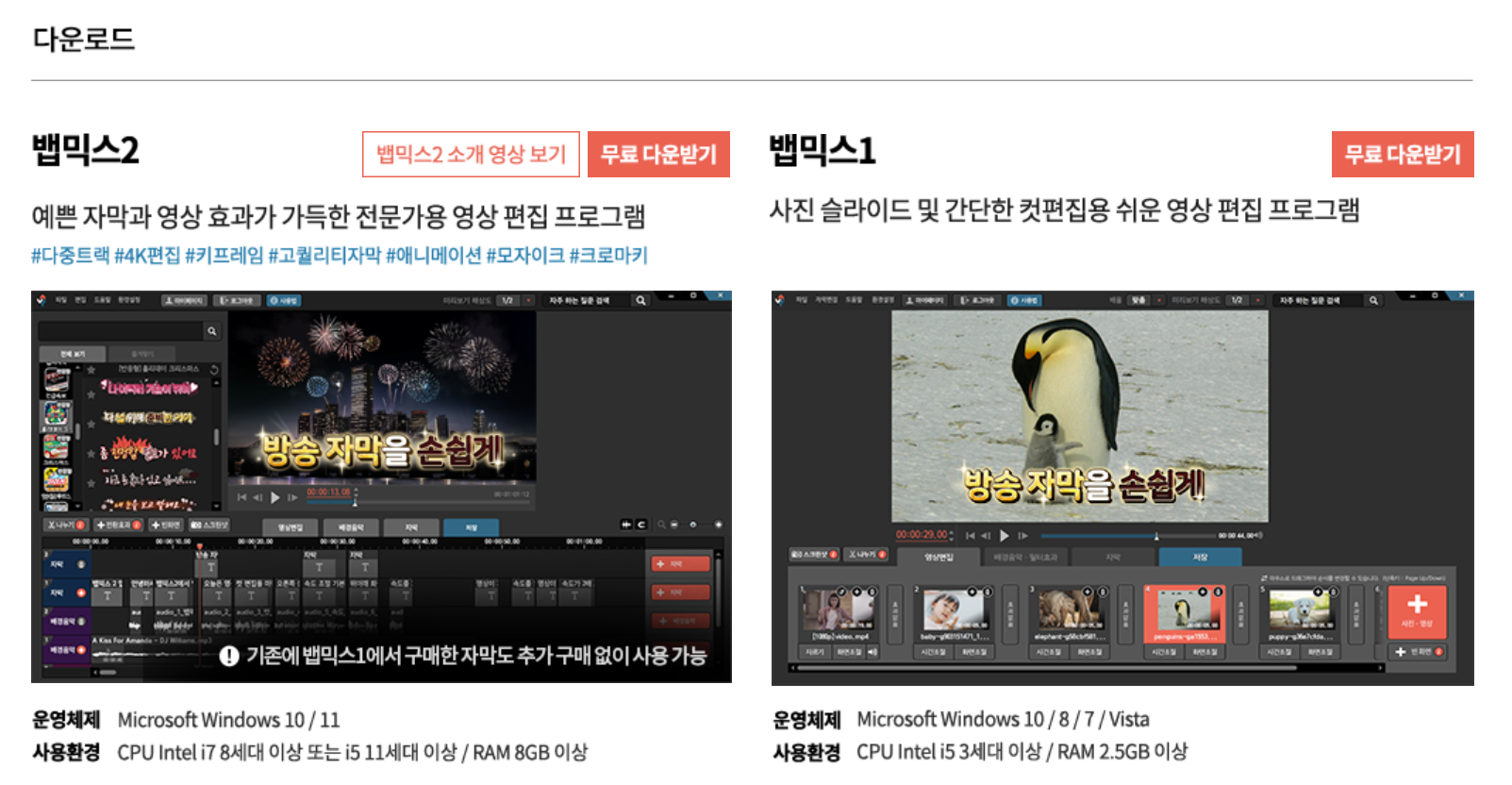Switch to 영상편집 tab in 뱁믹스2 screenshot

point(290,527)
